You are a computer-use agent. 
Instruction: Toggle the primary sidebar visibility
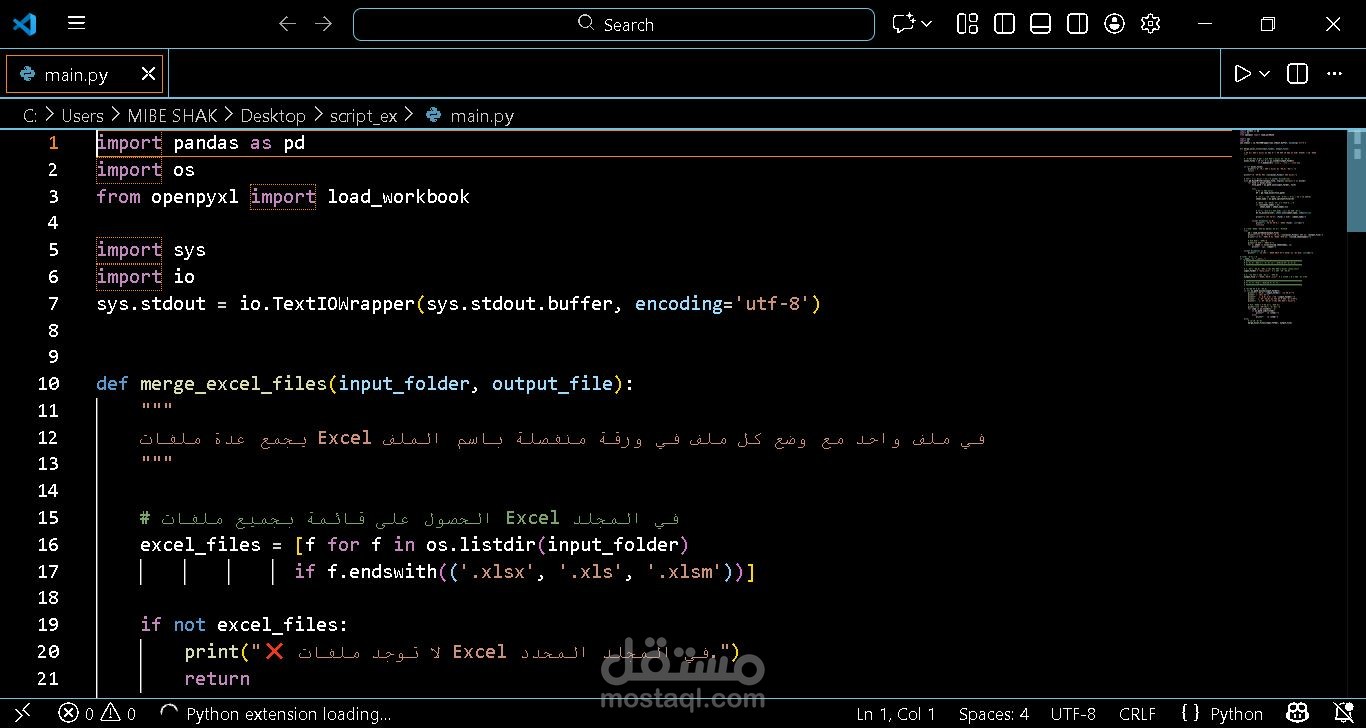(1004, 24)
